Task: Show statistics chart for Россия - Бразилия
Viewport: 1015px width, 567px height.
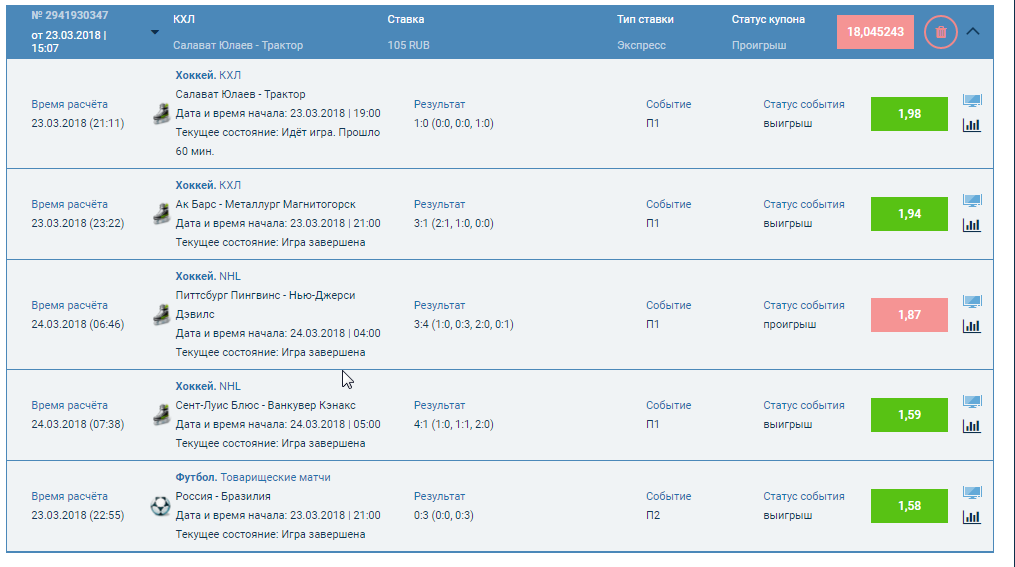Action: (x=971, y=517)
